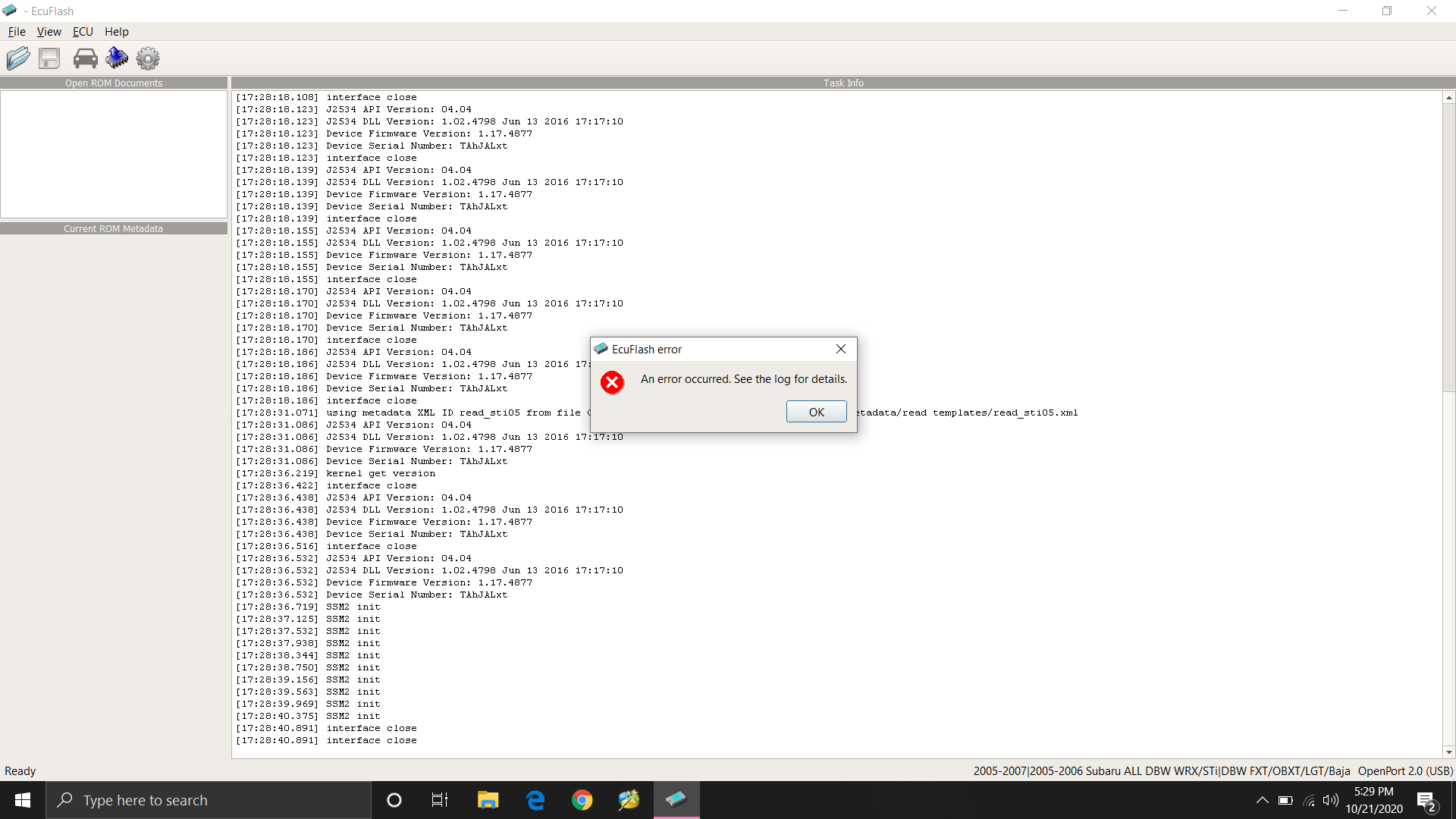This screenshot has width=1456, height=819.
Task: Click the EcuFlash chip icon in the title bar
Action: [10, 11]
